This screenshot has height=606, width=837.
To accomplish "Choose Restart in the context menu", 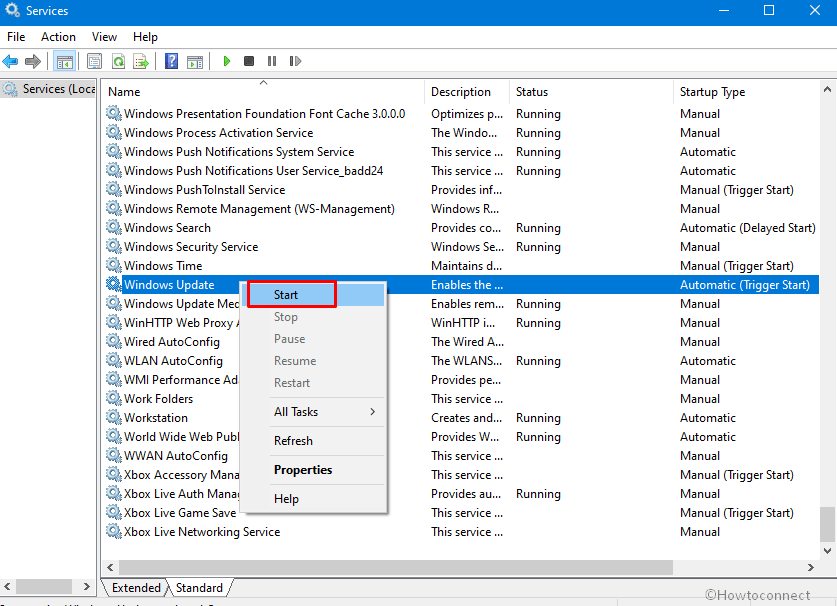I will (x=315, y=382).
